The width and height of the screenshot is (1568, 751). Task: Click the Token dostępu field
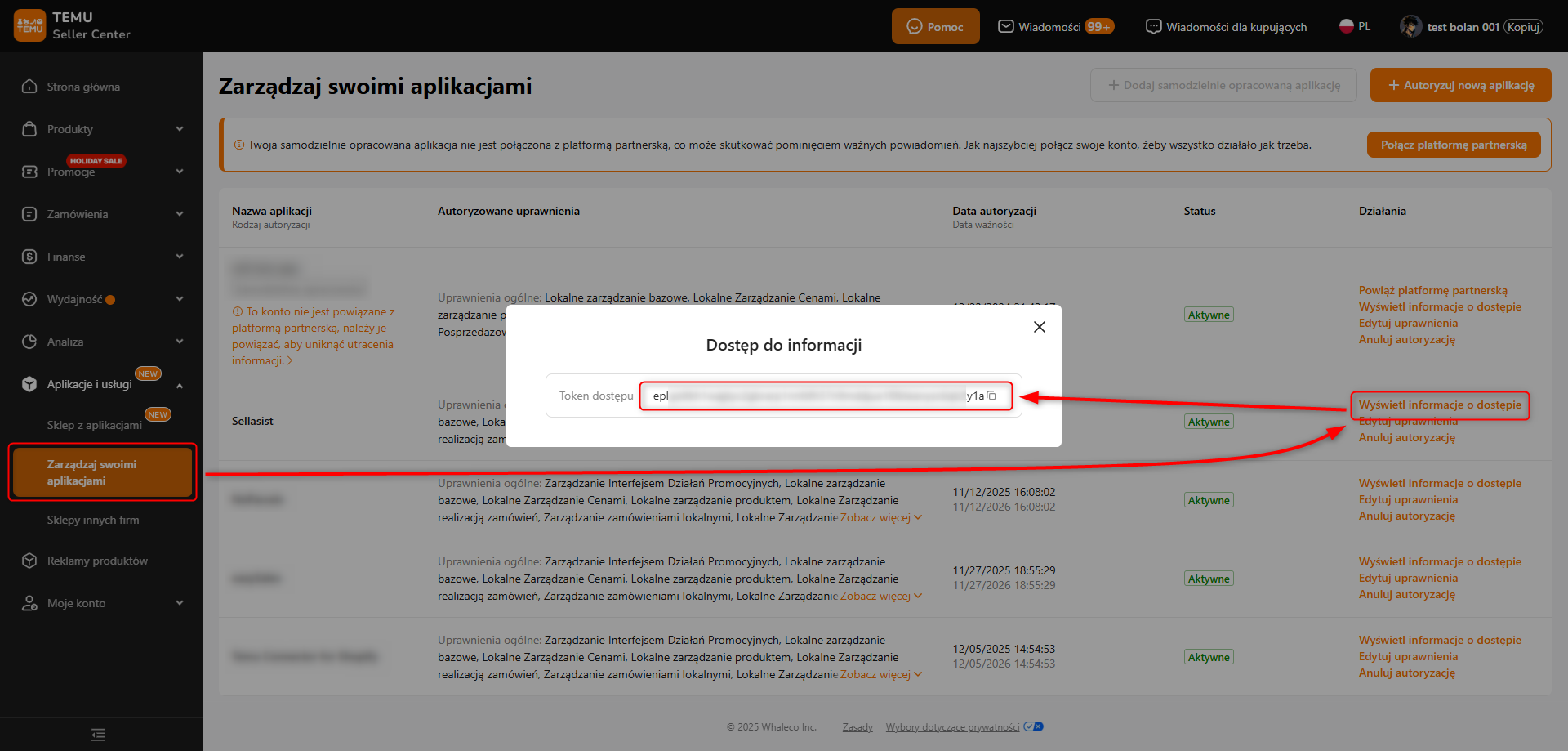817,396
